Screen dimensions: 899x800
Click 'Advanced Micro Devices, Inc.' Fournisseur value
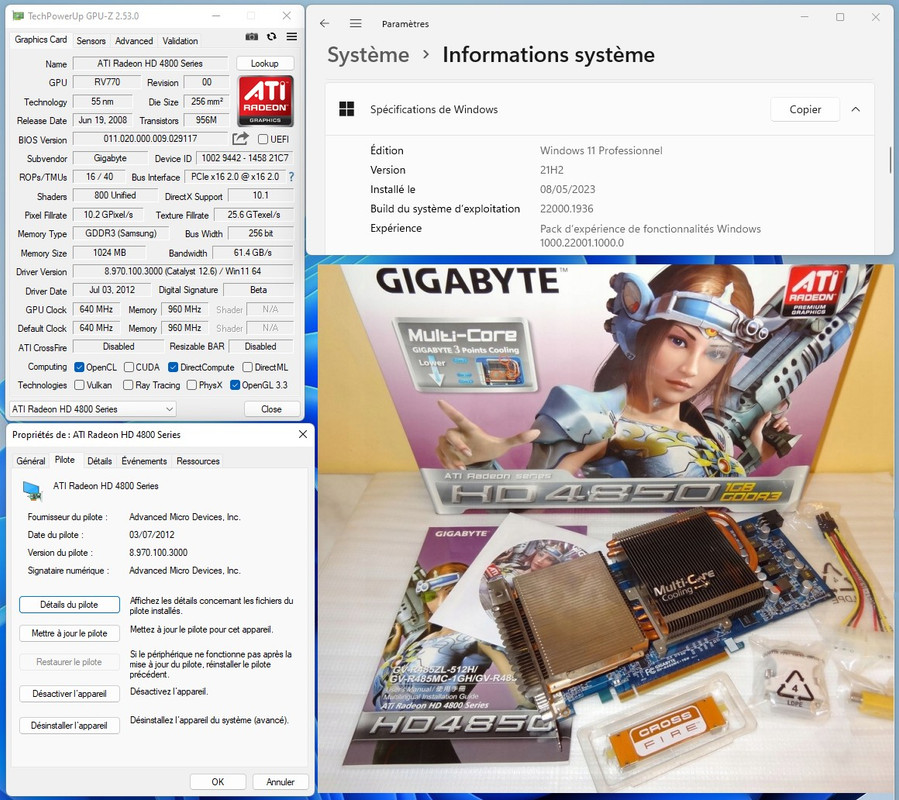click(185, 517)
